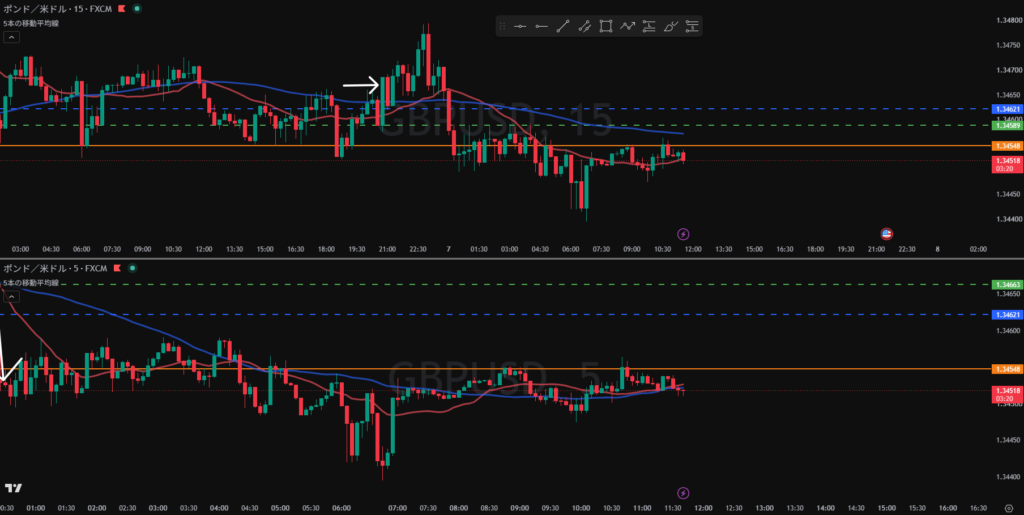Open the US flag economic event marker

(x=886, y=234)
